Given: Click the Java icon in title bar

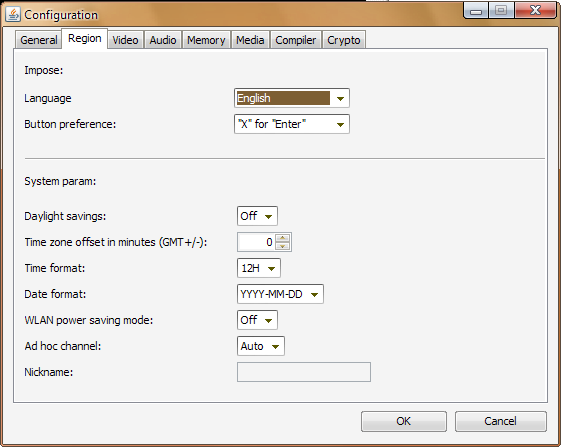Looking at the screenshot, I should click(13, 15).
